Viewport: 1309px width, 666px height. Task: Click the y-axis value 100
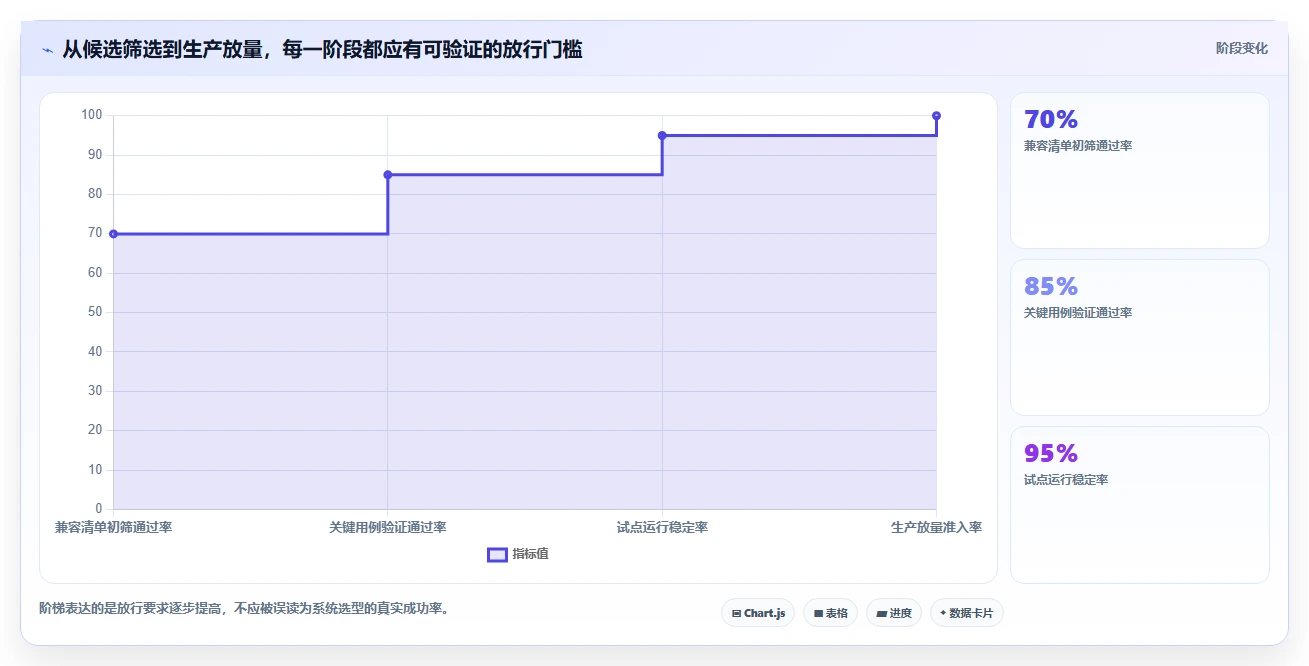[92, 115]
